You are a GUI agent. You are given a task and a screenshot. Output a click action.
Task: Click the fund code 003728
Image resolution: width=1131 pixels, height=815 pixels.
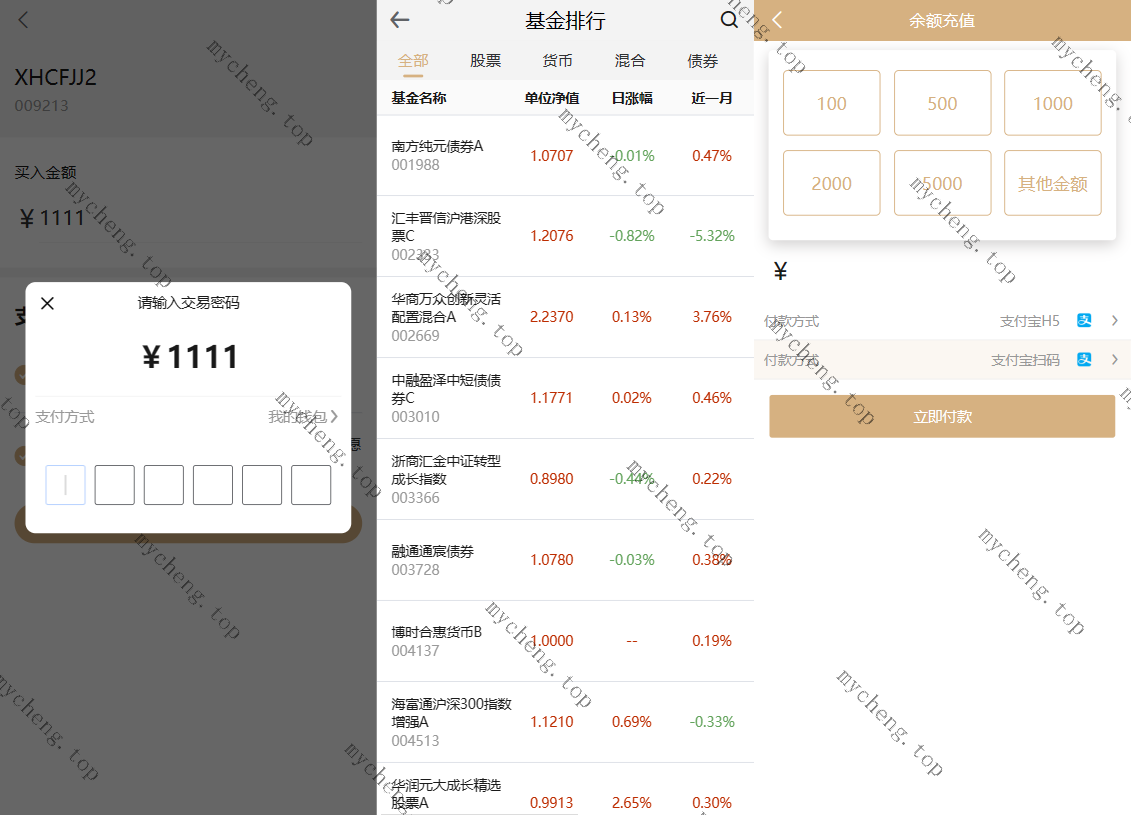(x=415, y=570)
